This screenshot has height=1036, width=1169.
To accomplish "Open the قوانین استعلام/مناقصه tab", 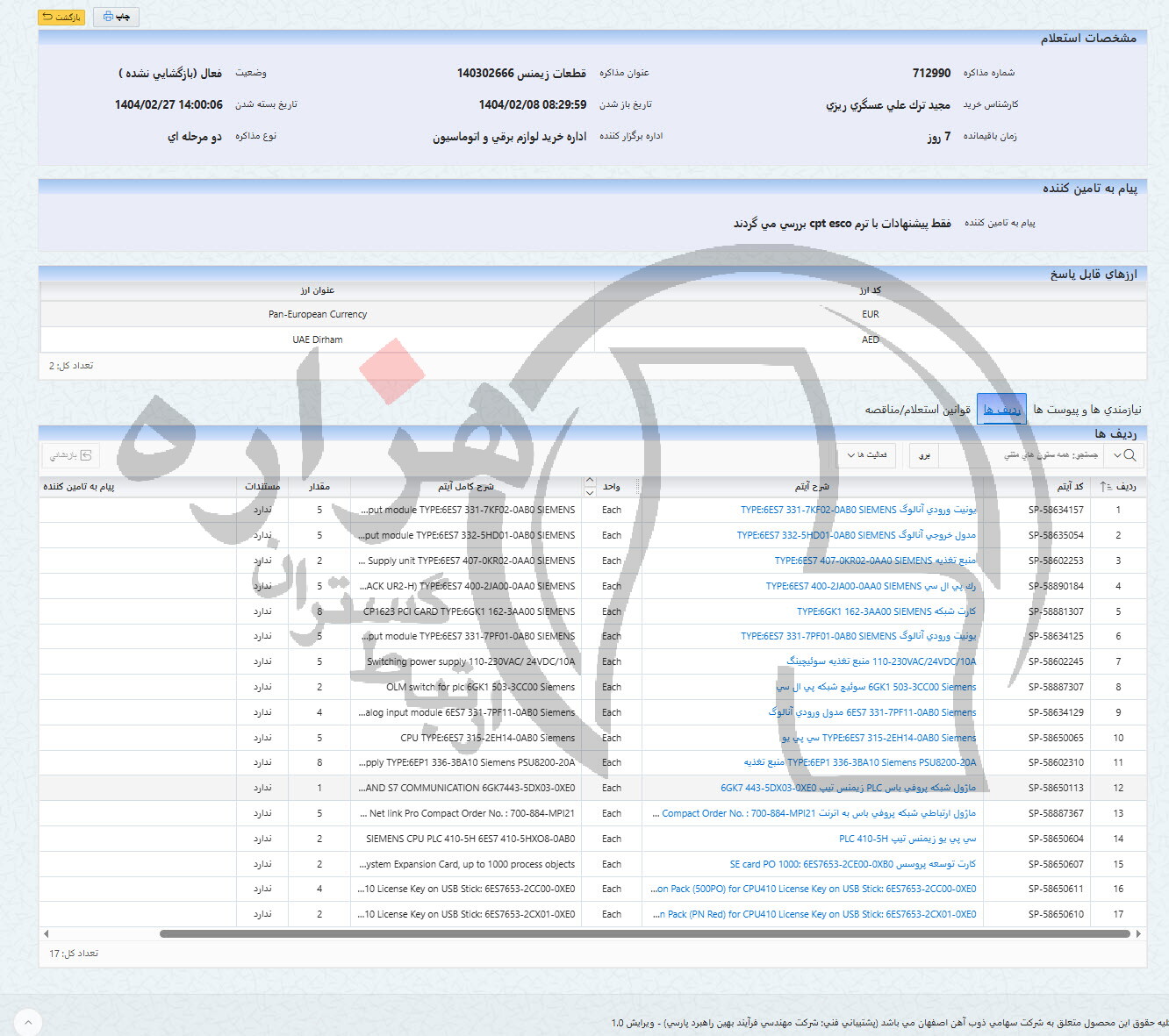I will [x=917, y=410].
